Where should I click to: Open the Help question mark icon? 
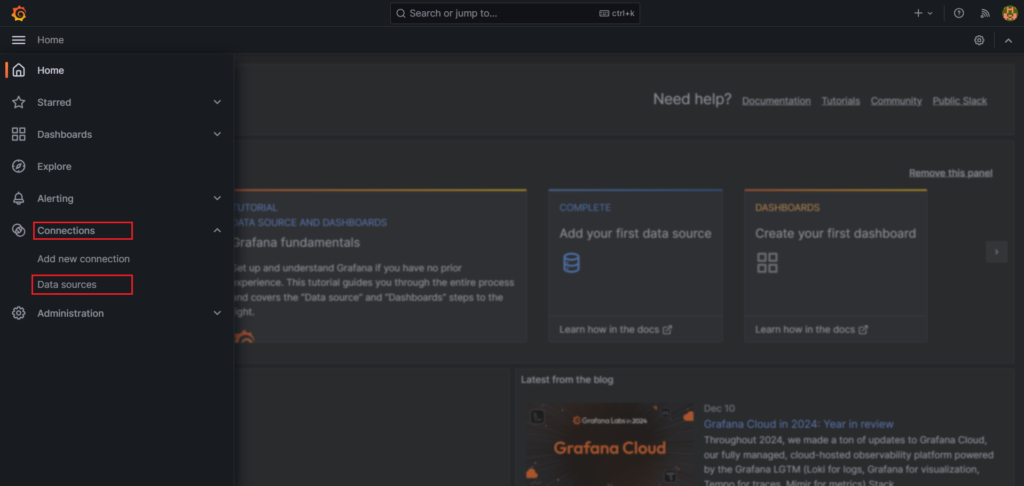959,13
